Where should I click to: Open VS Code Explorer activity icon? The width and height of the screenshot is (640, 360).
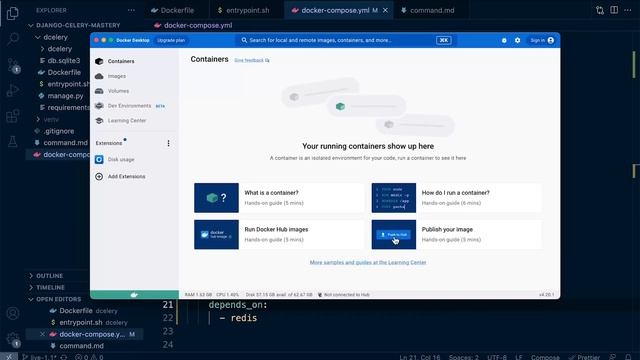(13, 13)
